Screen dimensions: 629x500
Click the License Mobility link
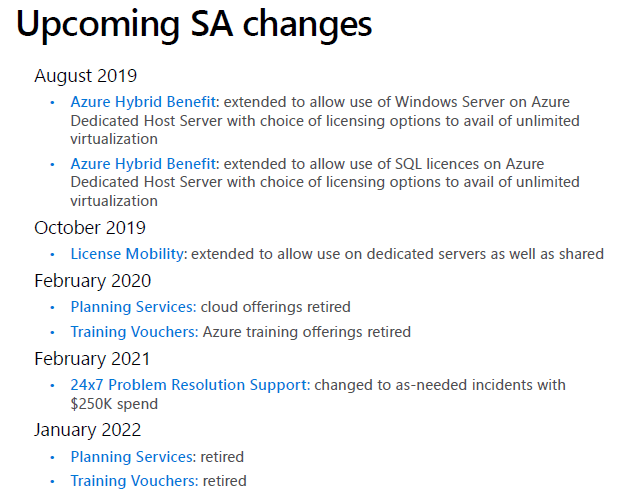click(x=127, y=254)
